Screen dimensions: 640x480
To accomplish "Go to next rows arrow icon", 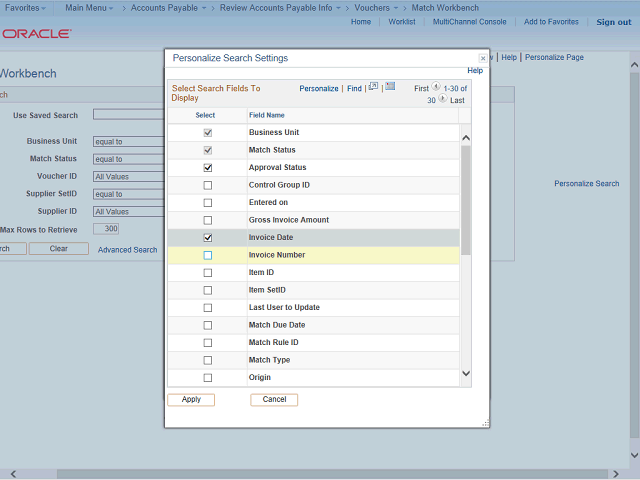I will [x=442, y=100].
